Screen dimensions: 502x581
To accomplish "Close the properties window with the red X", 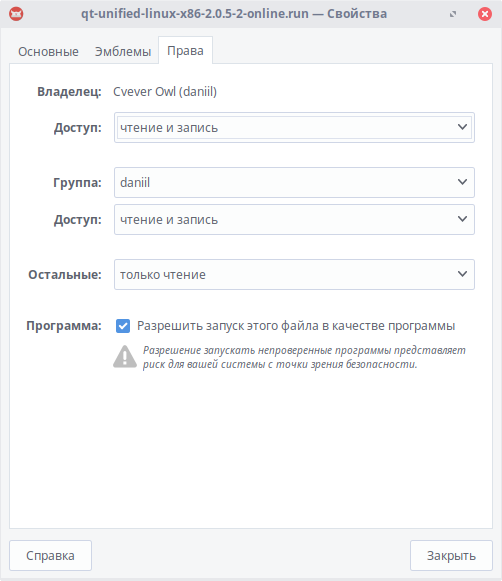I will (x=485, y=14).
